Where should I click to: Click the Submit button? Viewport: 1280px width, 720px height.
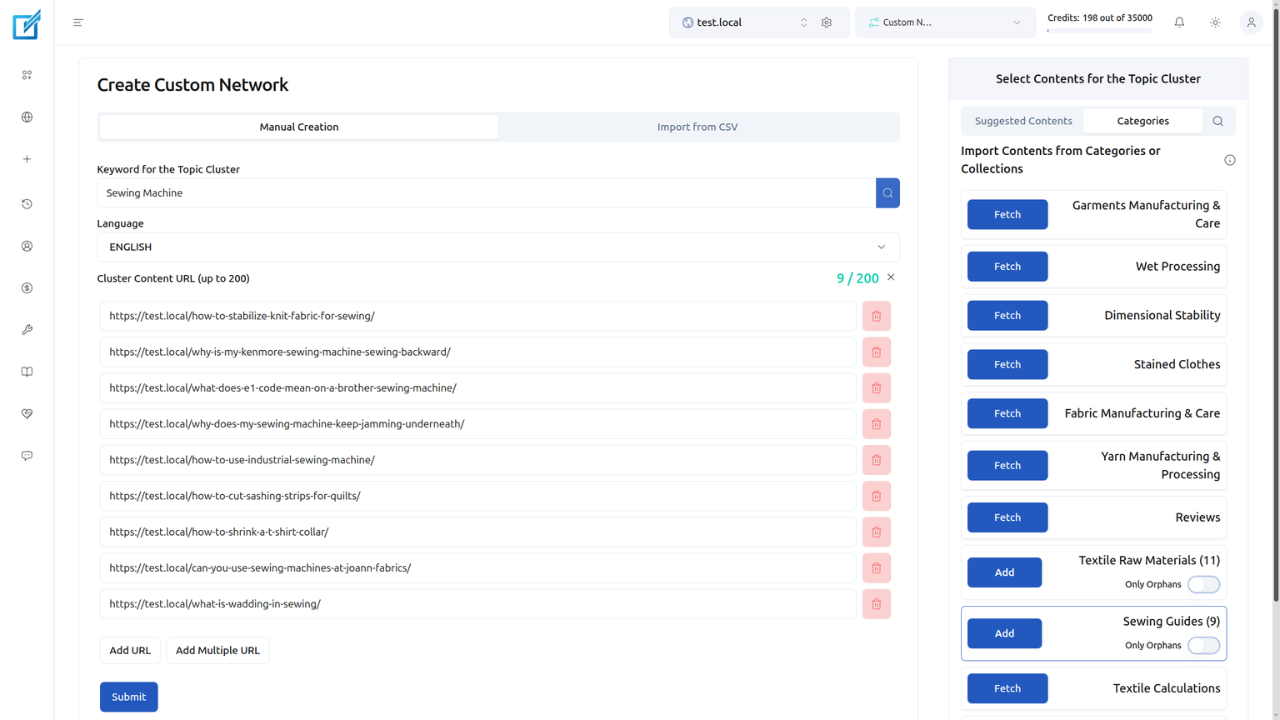(x=128, y=696)
